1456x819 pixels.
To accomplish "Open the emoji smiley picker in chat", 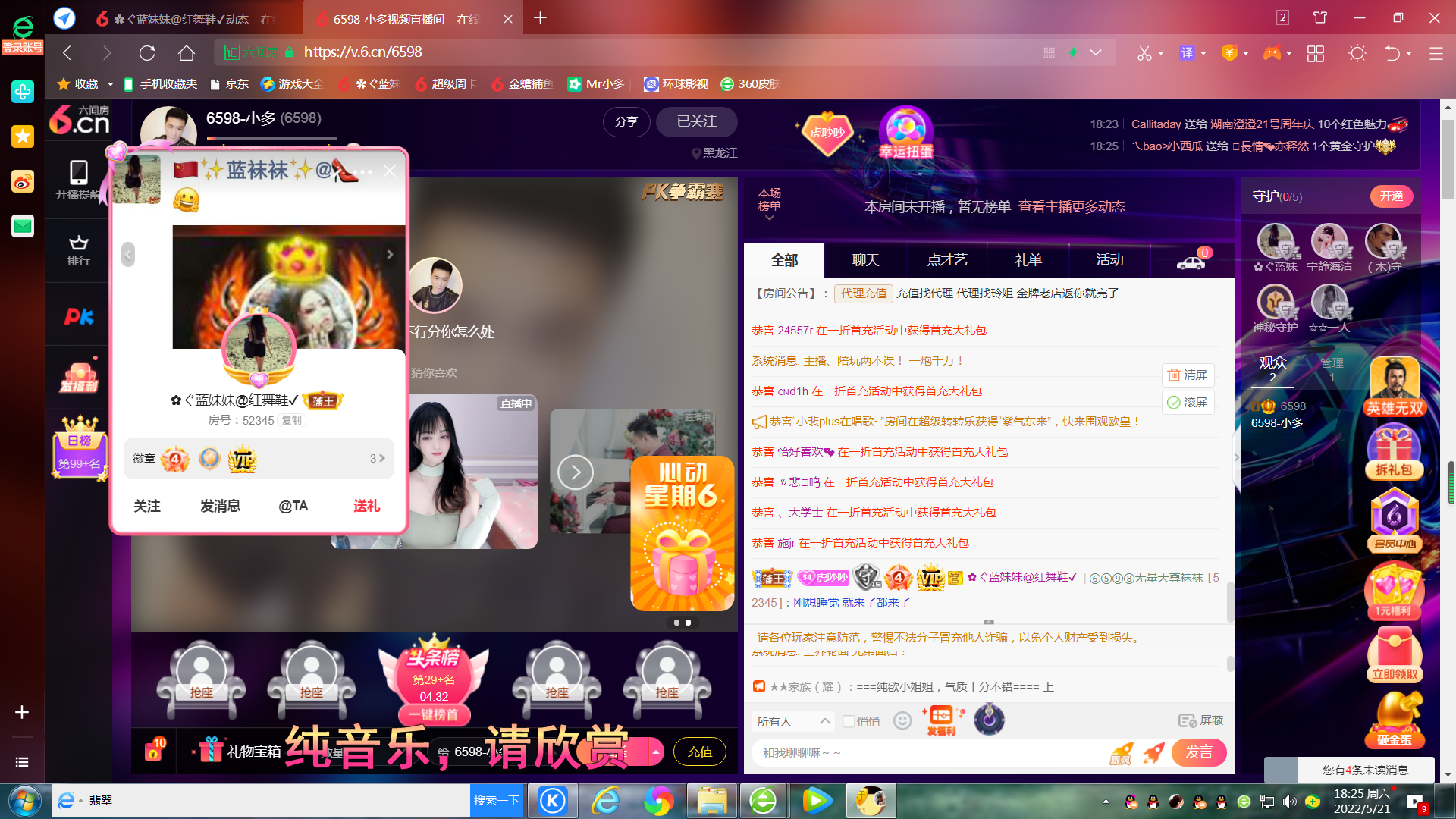I will coord(902,720).
